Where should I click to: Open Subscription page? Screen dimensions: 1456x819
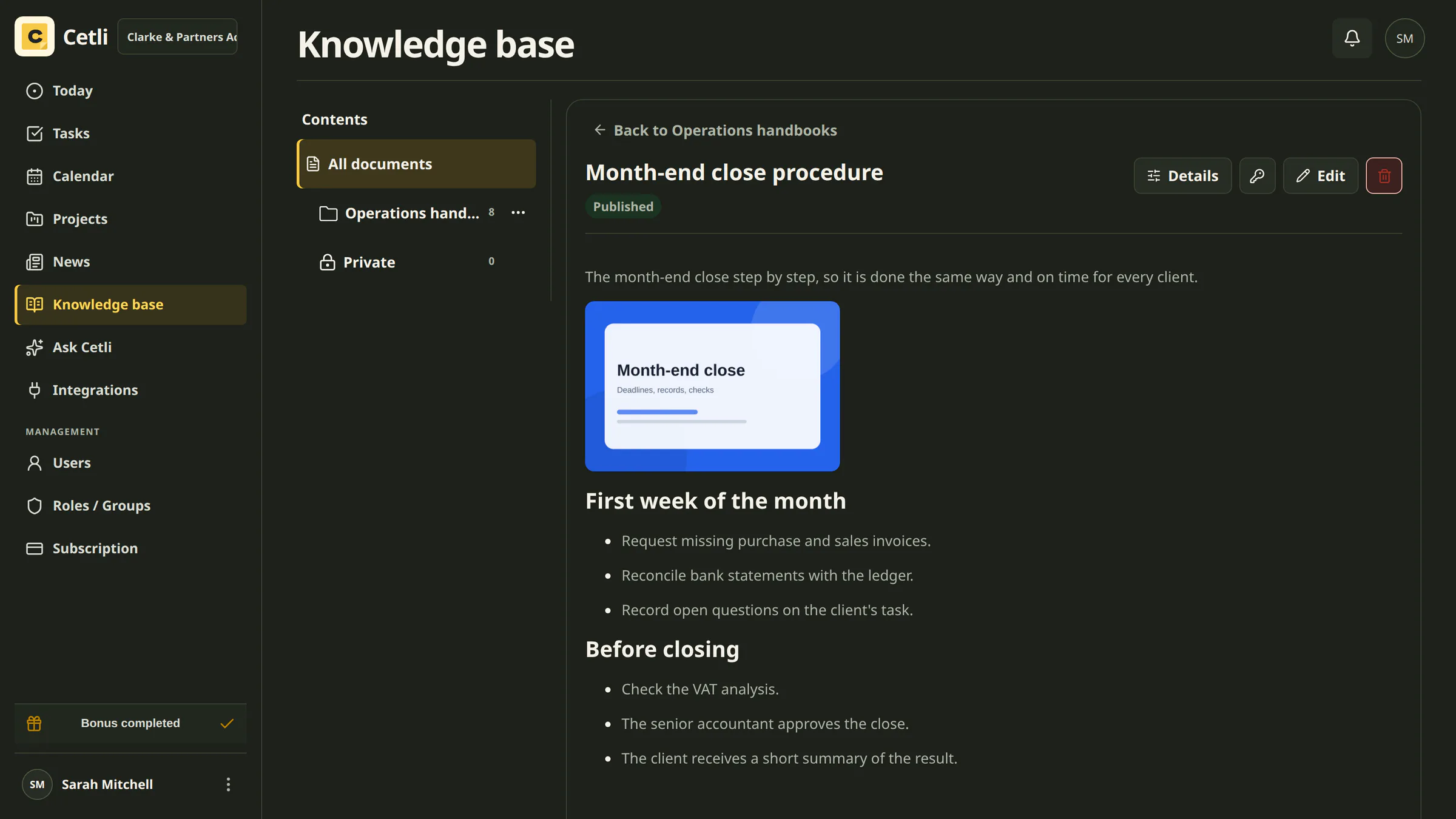tap(130, 548)
